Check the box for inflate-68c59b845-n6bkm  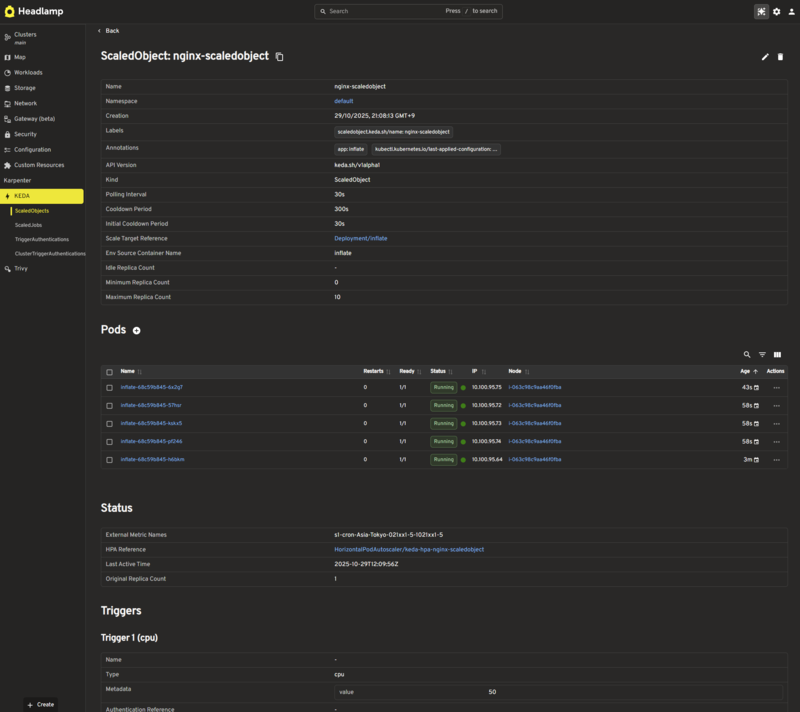(109, 460)
